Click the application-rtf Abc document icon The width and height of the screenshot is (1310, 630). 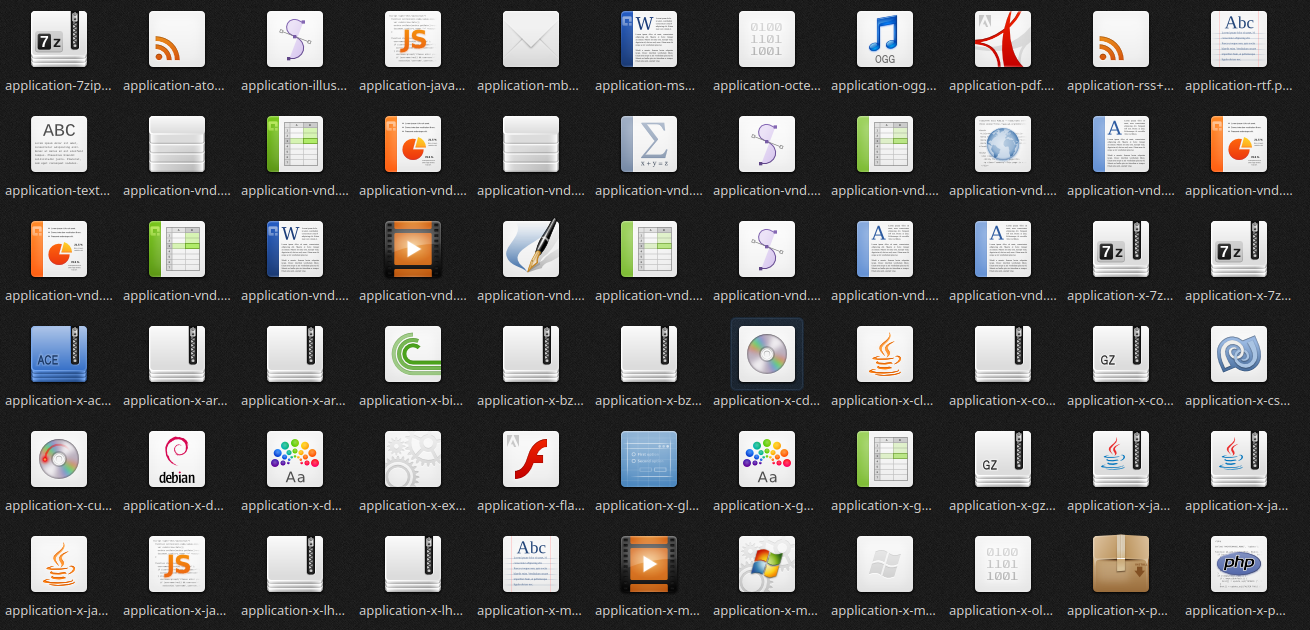(1239, 39)
